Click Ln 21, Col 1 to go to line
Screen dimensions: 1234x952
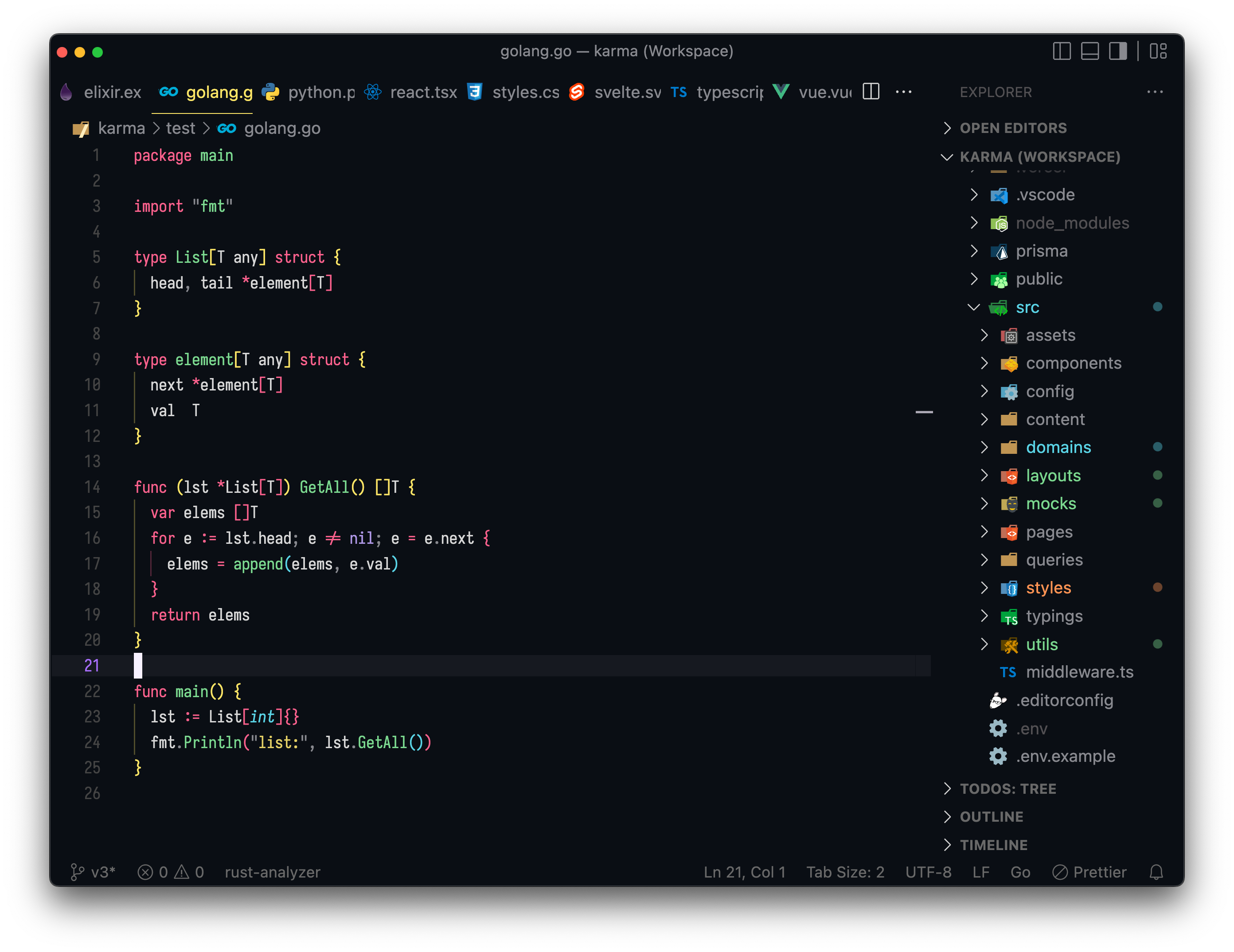coord(744,872)
